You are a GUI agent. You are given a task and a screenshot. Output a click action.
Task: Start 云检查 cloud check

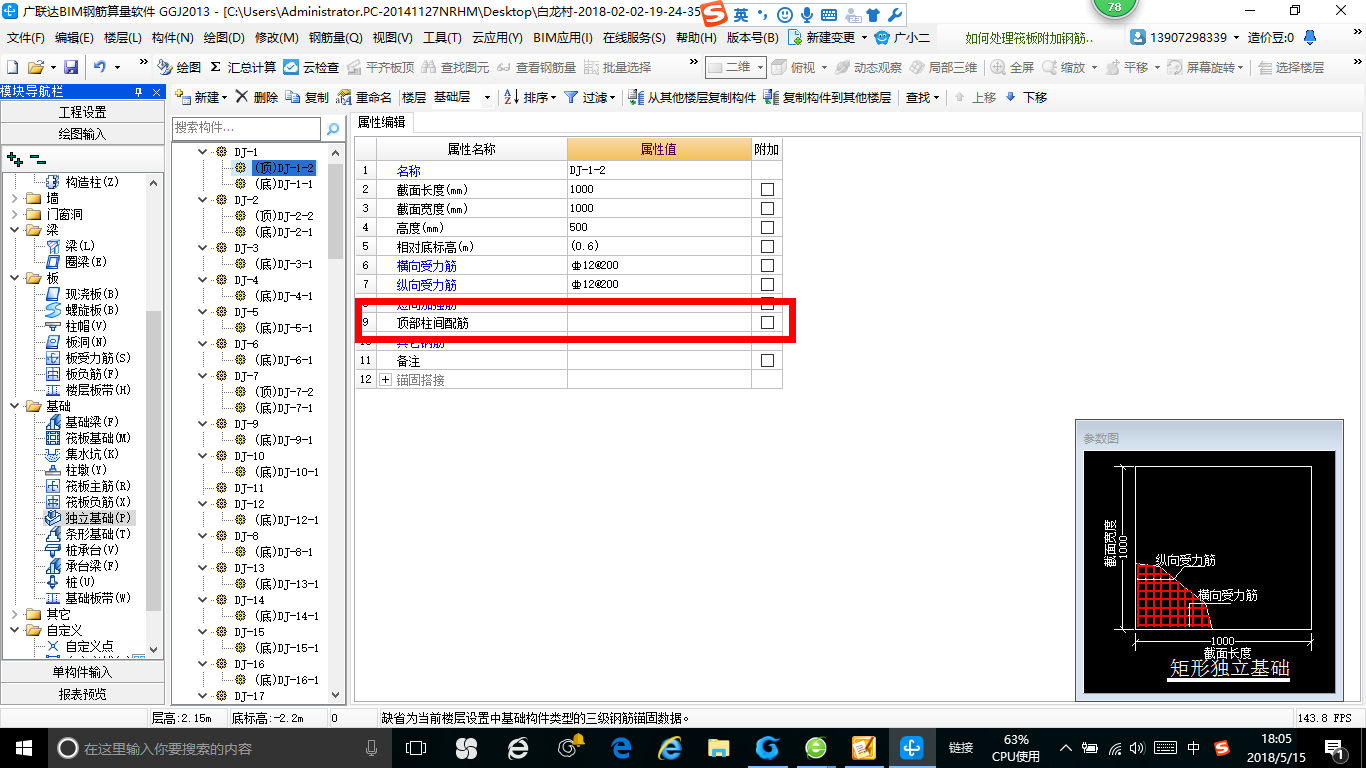[x=311, y=67]
